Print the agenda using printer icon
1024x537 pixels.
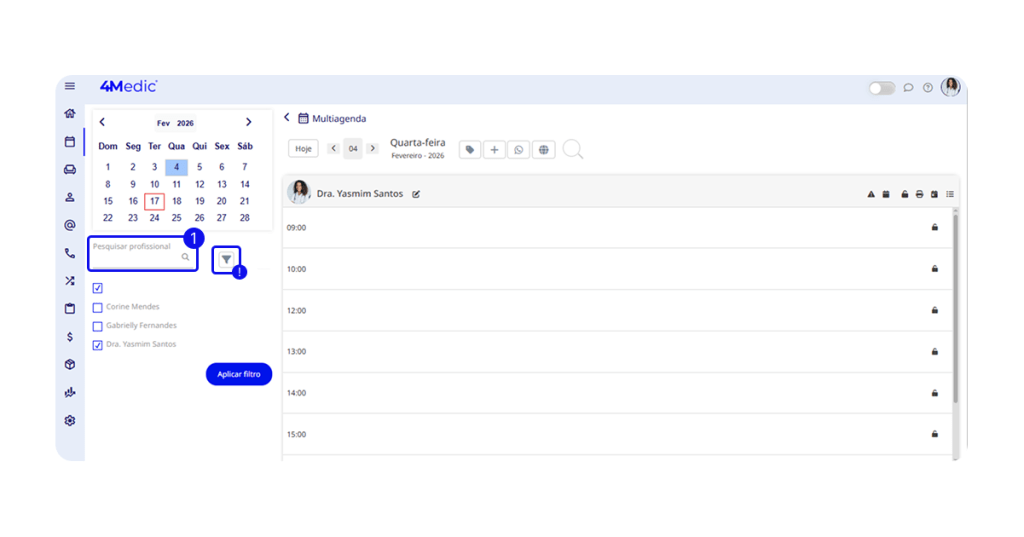pos(919,194)
